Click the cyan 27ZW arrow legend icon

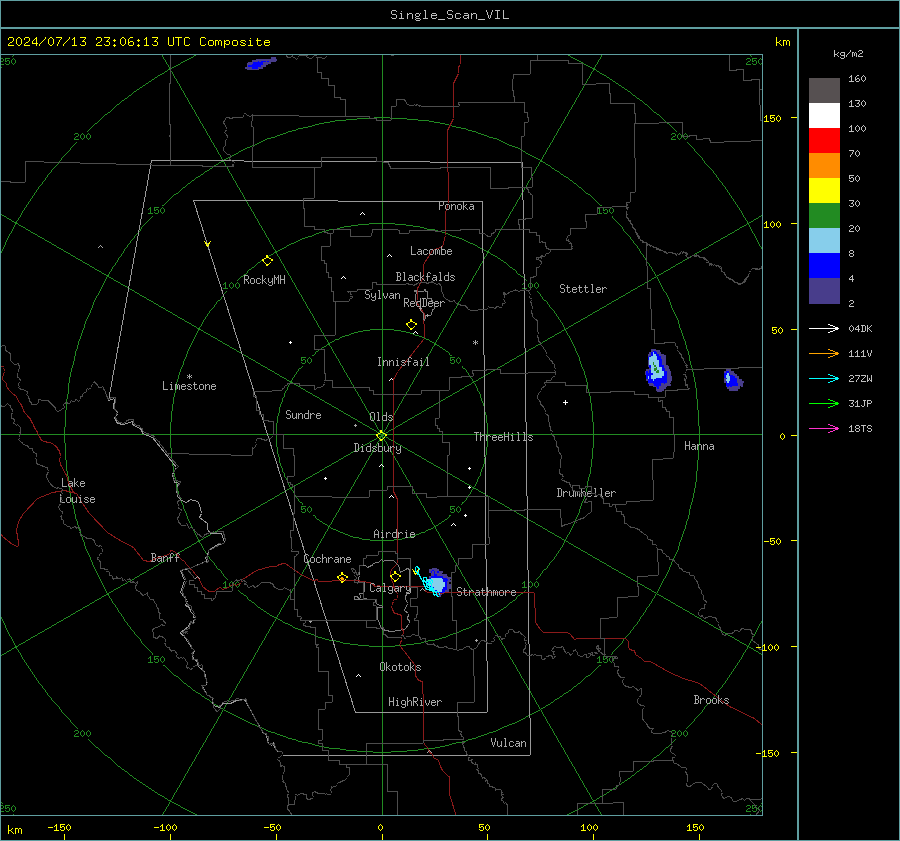pos(824,378)
